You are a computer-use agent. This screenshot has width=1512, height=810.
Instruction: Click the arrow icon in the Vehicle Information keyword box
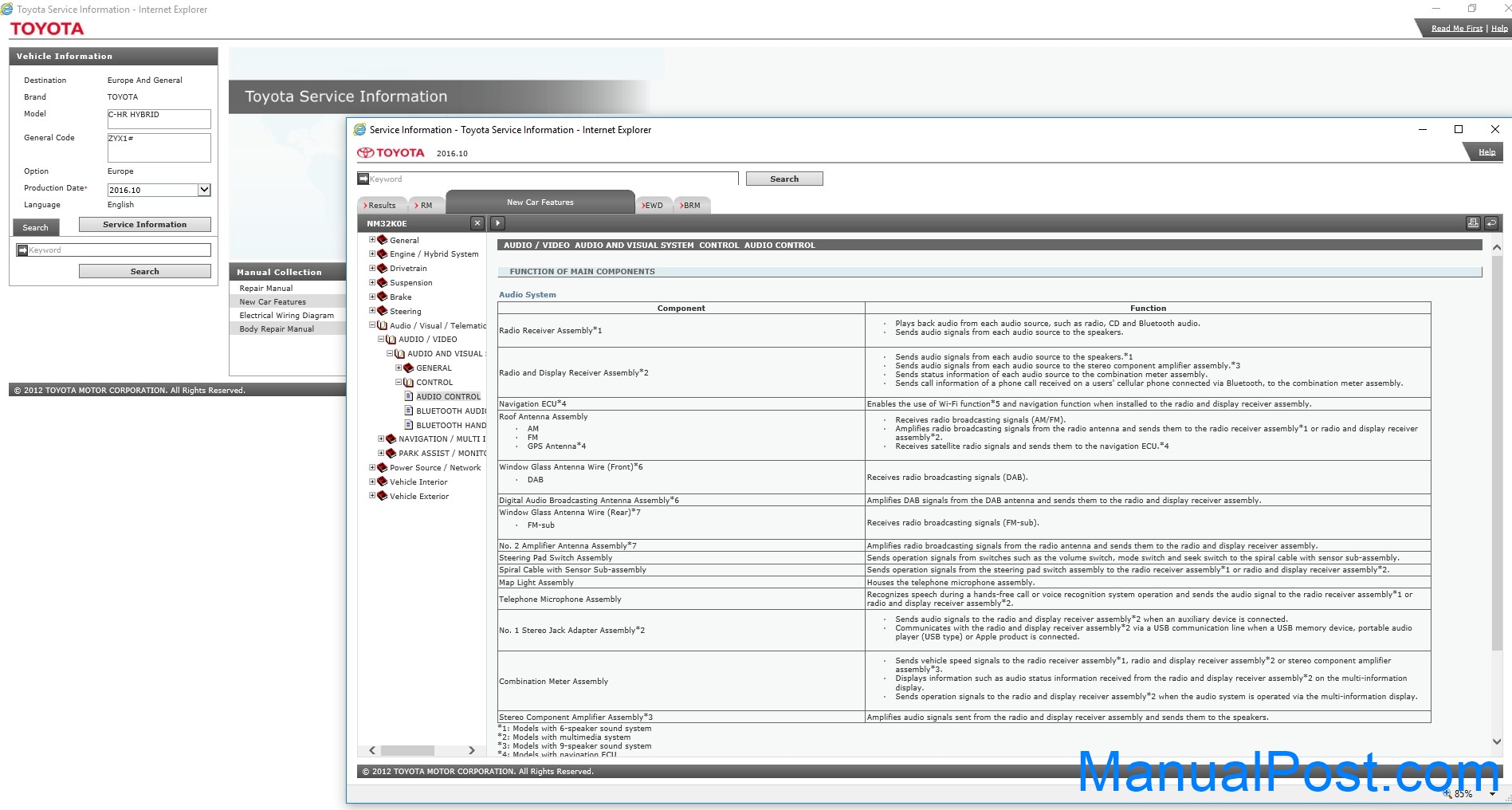click(22, 250)
